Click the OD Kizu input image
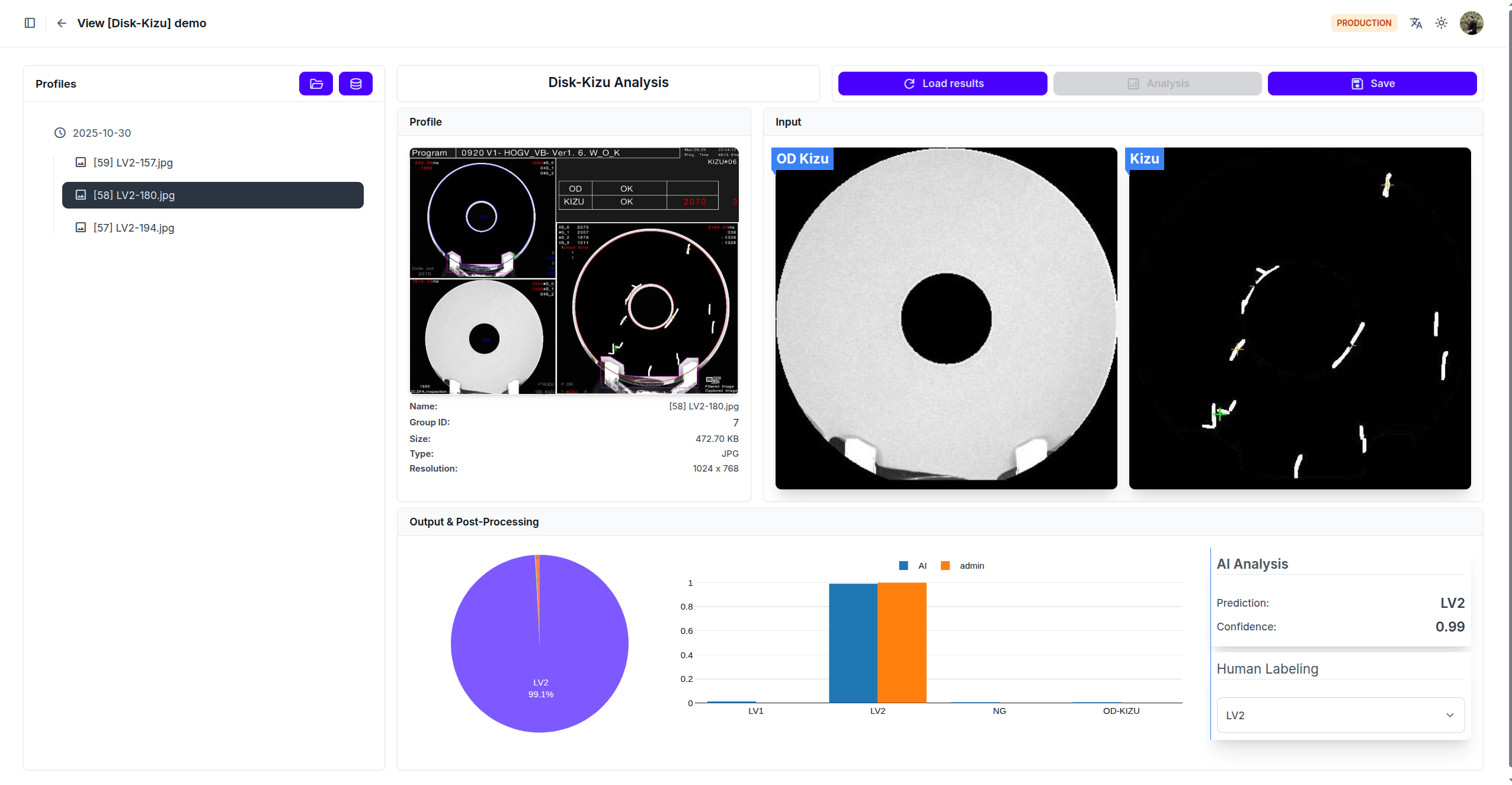Image resolution: width=1512 pixels, height=785 pixels. tap(946, 318)
